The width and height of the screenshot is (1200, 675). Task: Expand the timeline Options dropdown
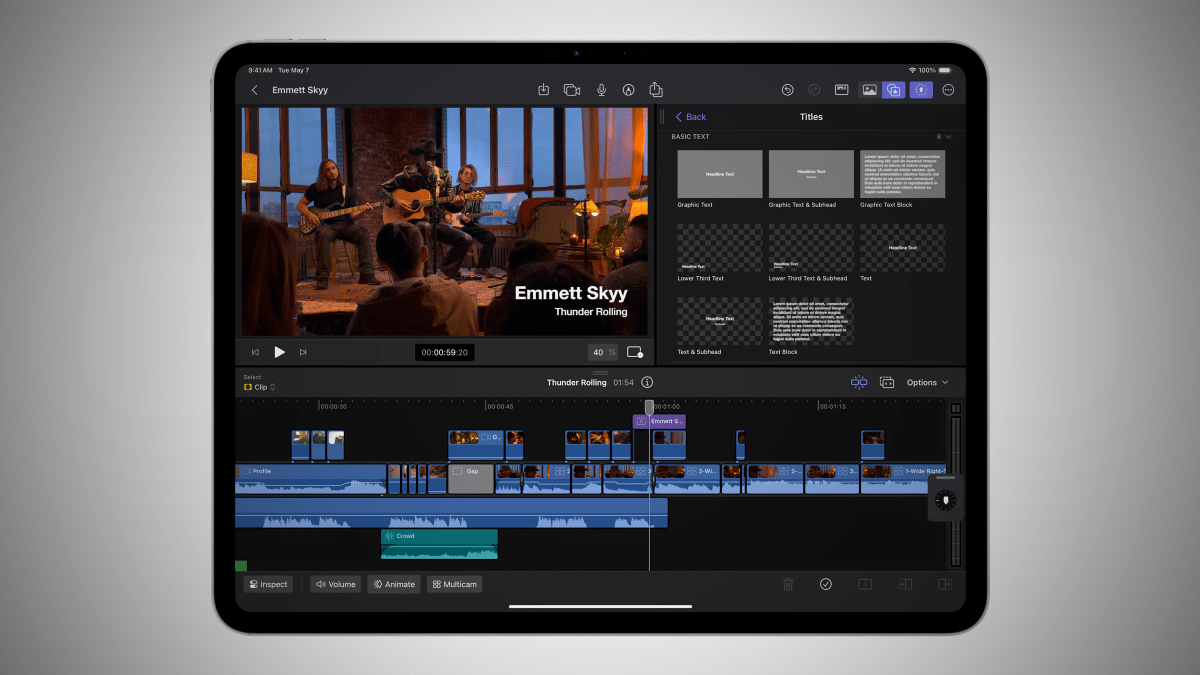pyautogui.click(x=927, y=382)
